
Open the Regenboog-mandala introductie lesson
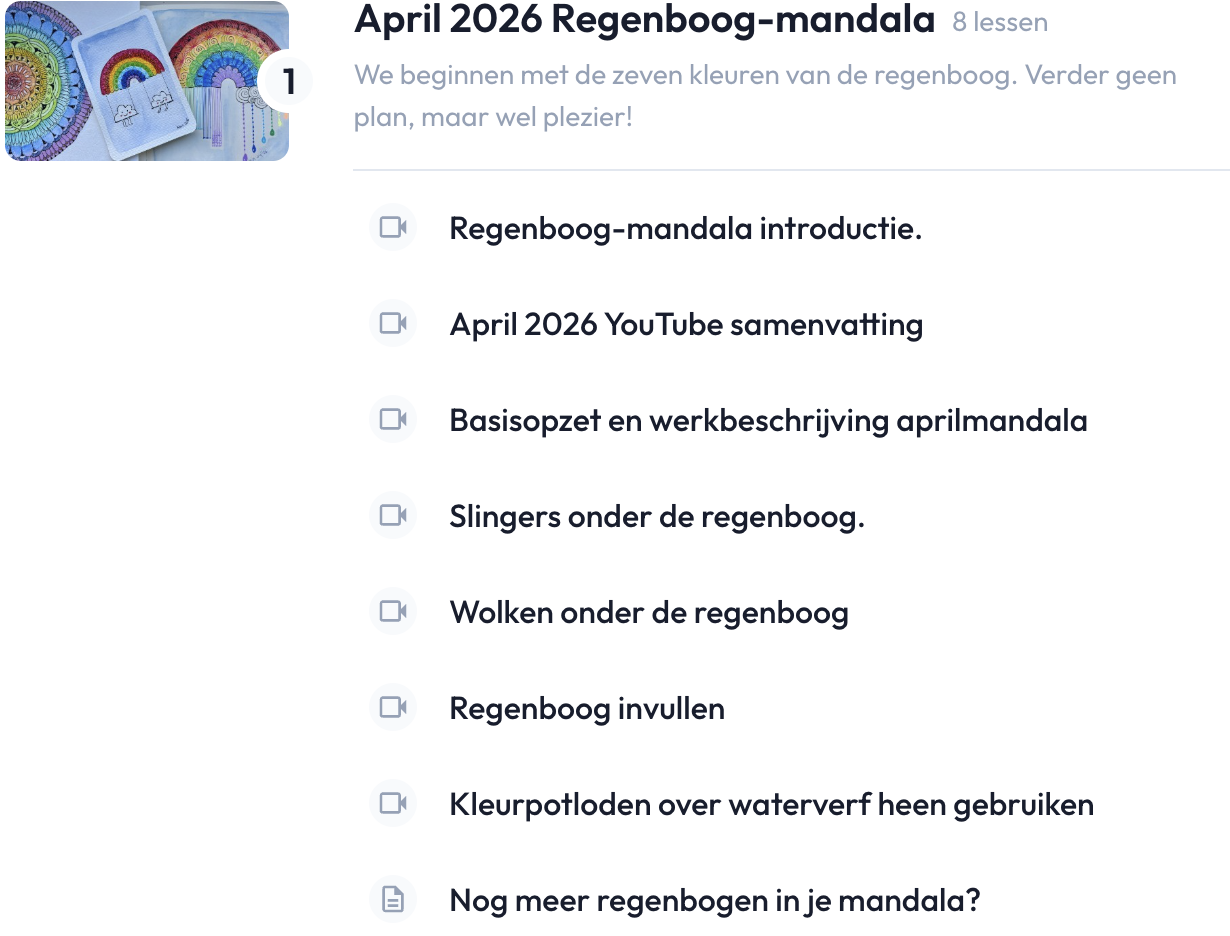coord(685,229)
